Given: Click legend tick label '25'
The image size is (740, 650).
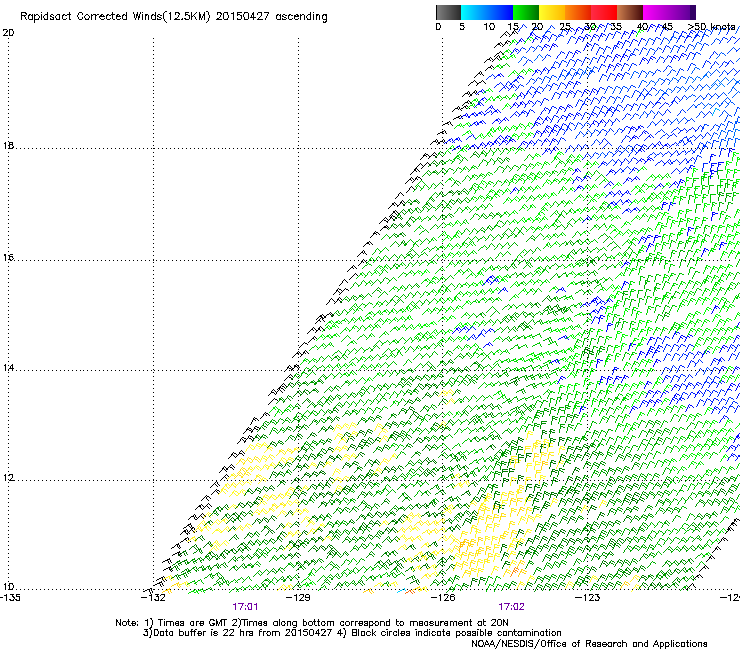Looking at the screenshot, I should click(x=565, y=27).
